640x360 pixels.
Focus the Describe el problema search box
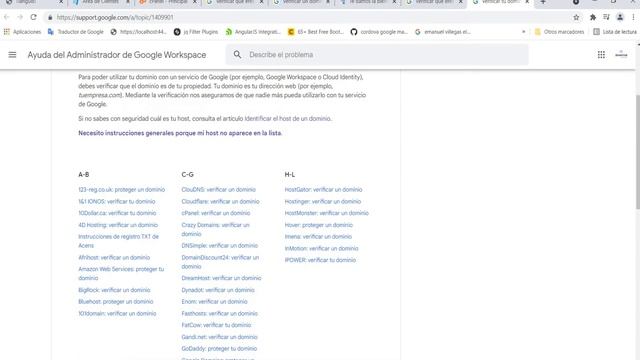pyautogui.click(x=377, y=55)
